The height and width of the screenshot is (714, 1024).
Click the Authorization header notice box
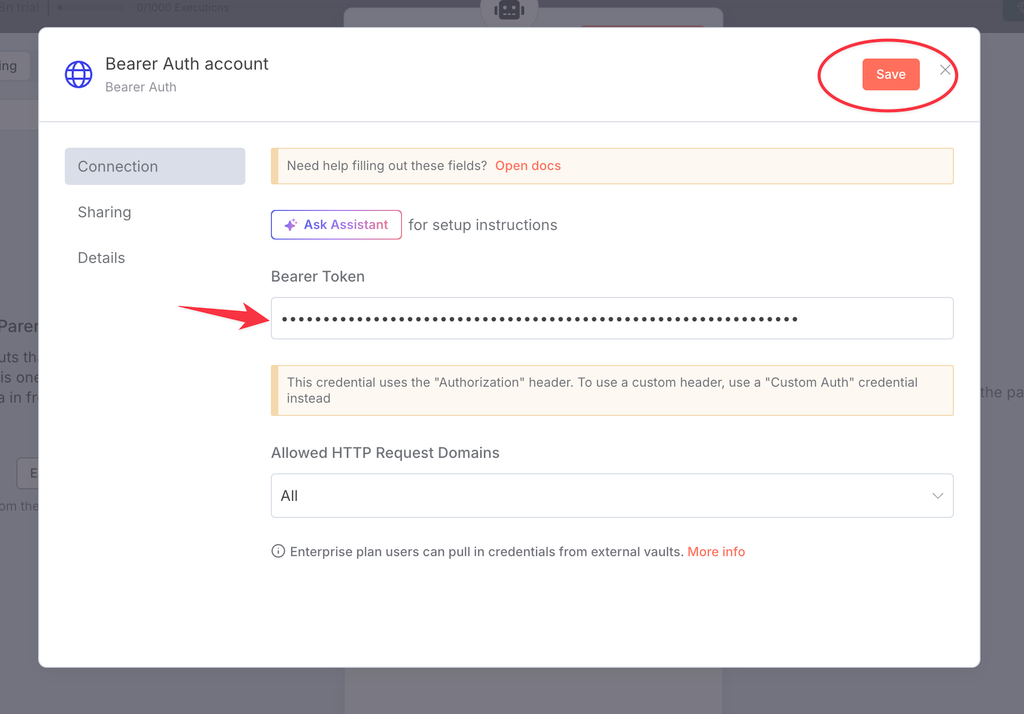pos(612,391)
